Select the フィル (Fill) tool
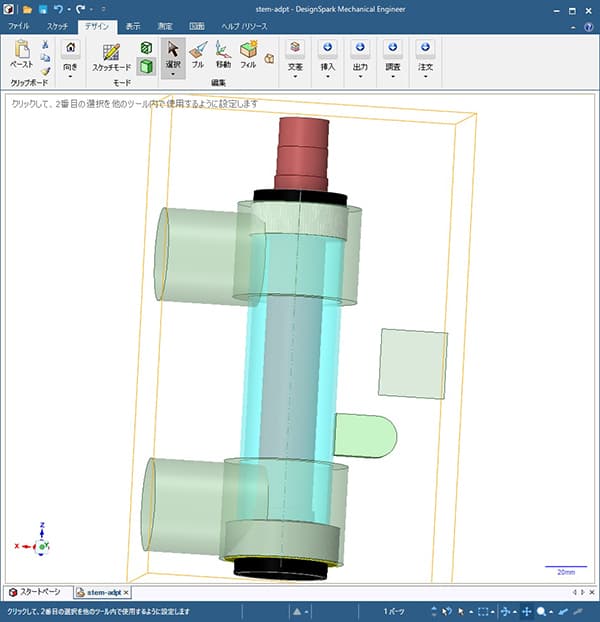The width and height of the screenshot is (600, 622). [248, 52]
